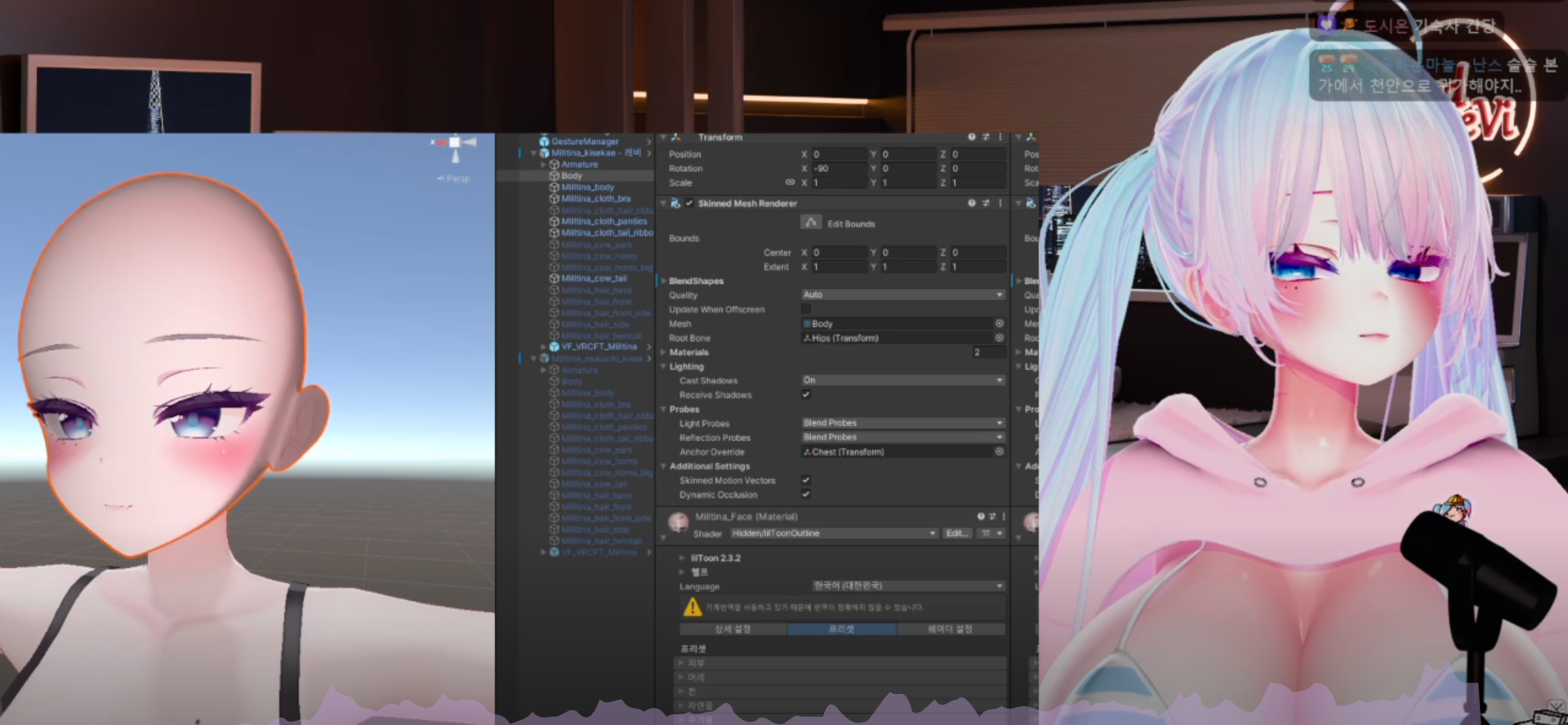Open Skinned Mesh Renderer preset icon
This screenshot has width=1568, height=725.
click(986, 203)
